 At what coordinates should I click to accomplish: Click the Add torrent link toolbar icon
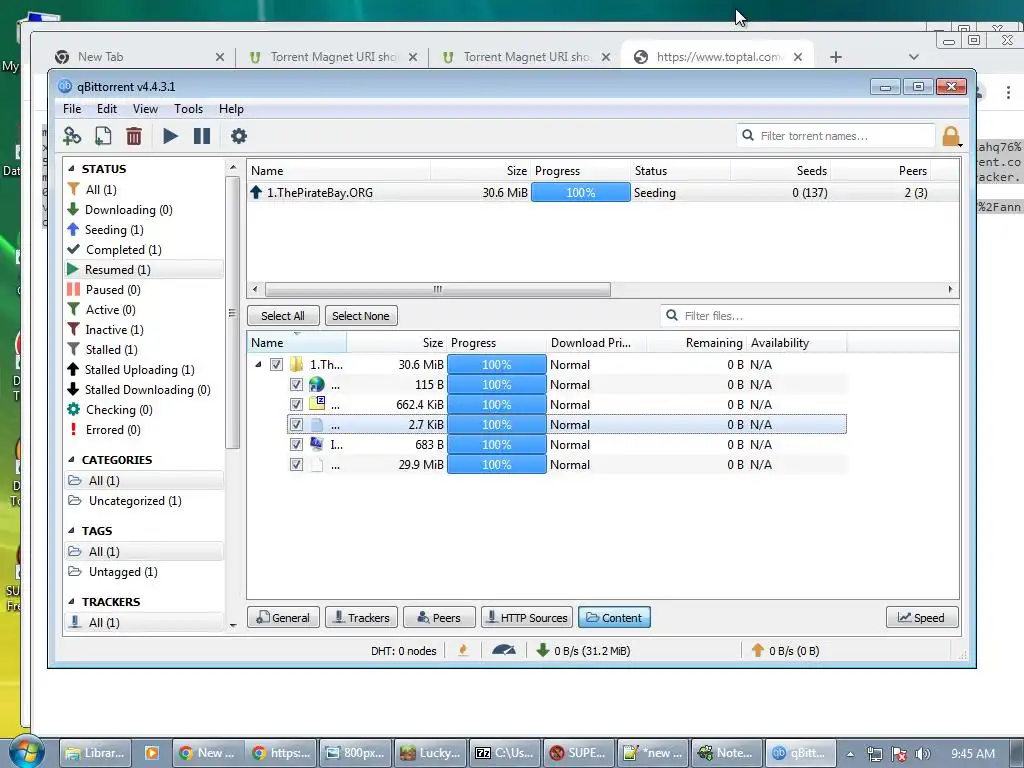point(72,136)
